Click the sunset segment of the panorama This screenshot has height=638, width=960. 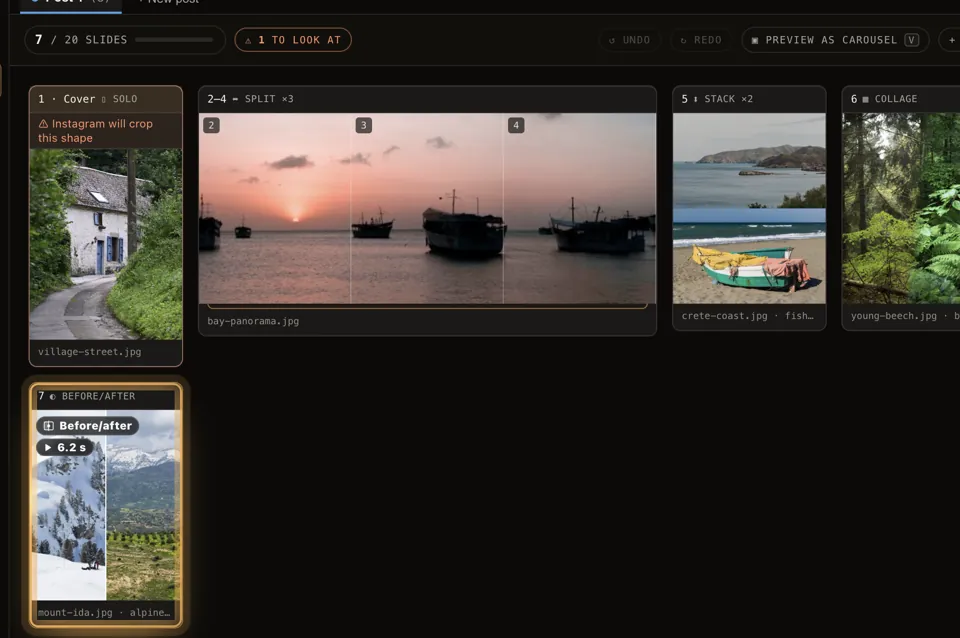point(275,208)
